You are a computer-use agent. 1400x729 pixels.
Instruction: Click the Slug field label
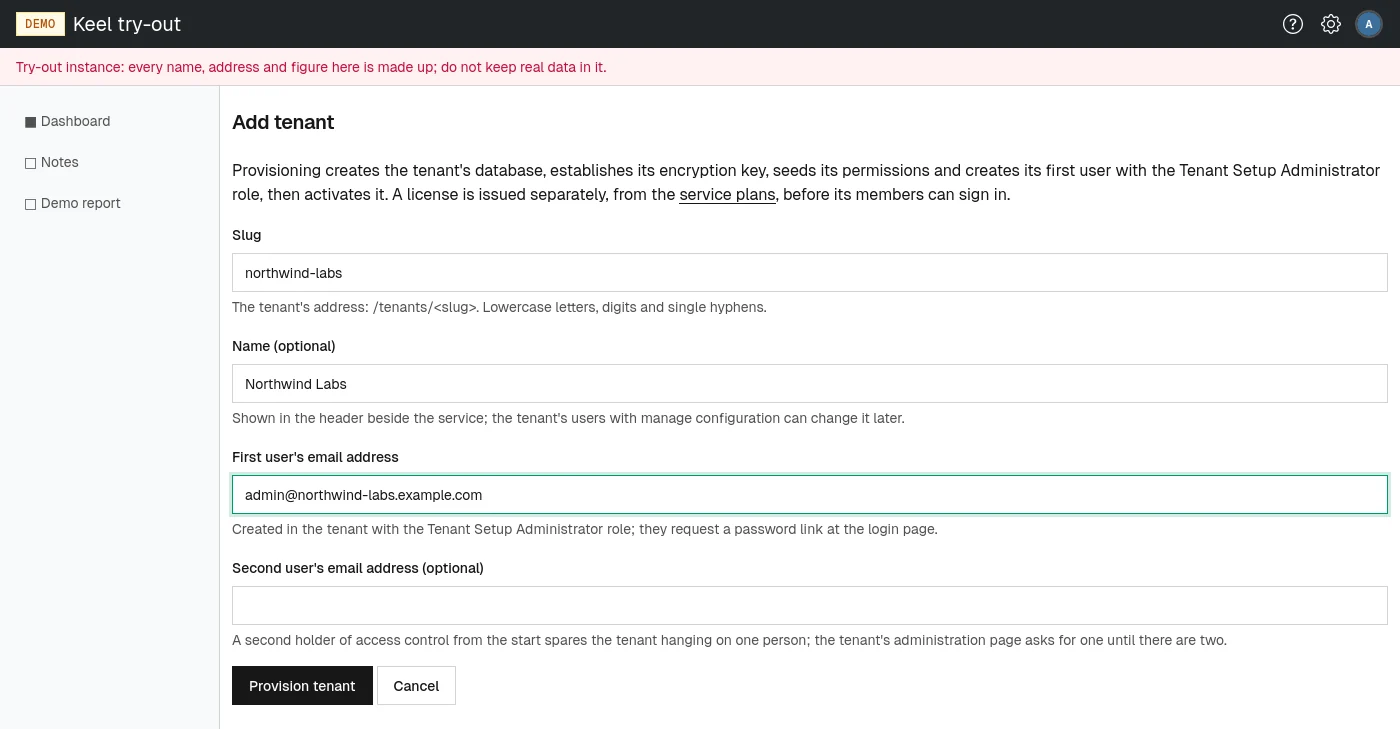246,235
